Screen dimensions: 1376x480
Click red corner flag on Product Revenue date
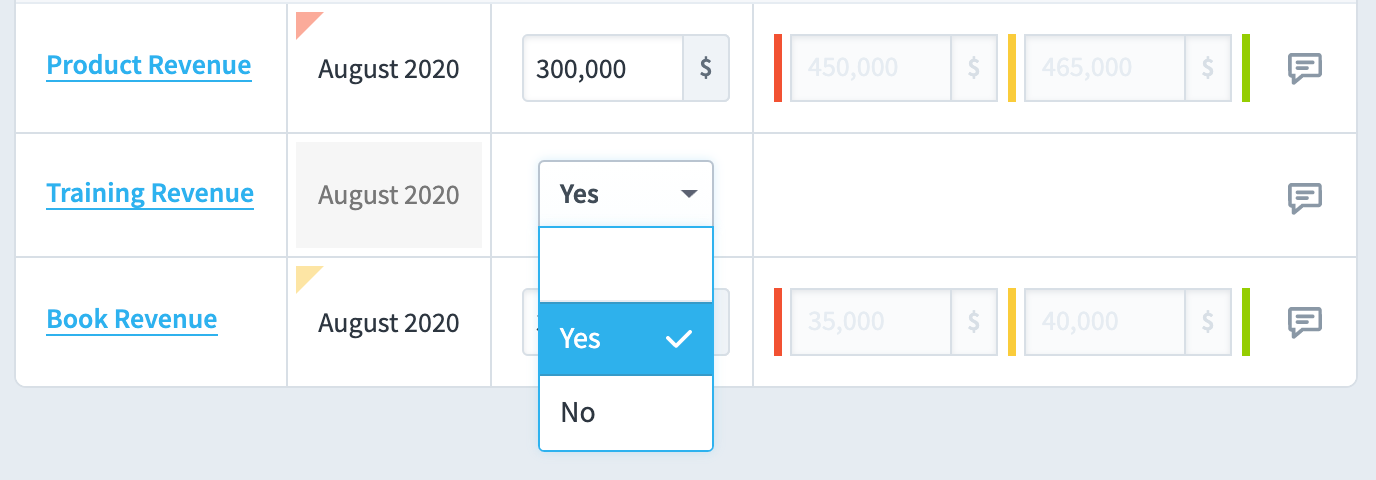click(309, 24)
